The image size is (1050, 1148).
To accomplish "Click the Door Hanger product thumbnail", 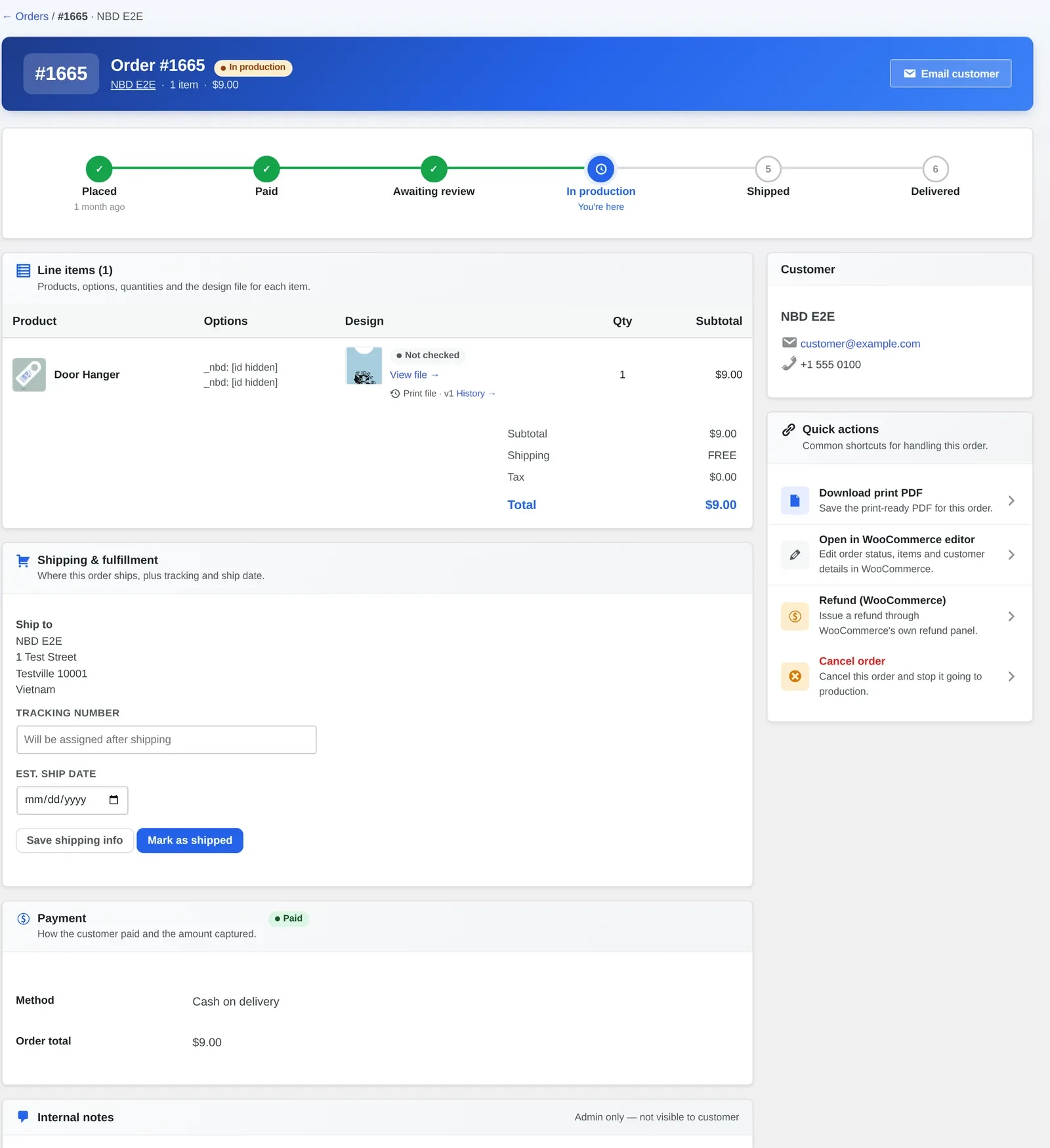I will [29, 375].
